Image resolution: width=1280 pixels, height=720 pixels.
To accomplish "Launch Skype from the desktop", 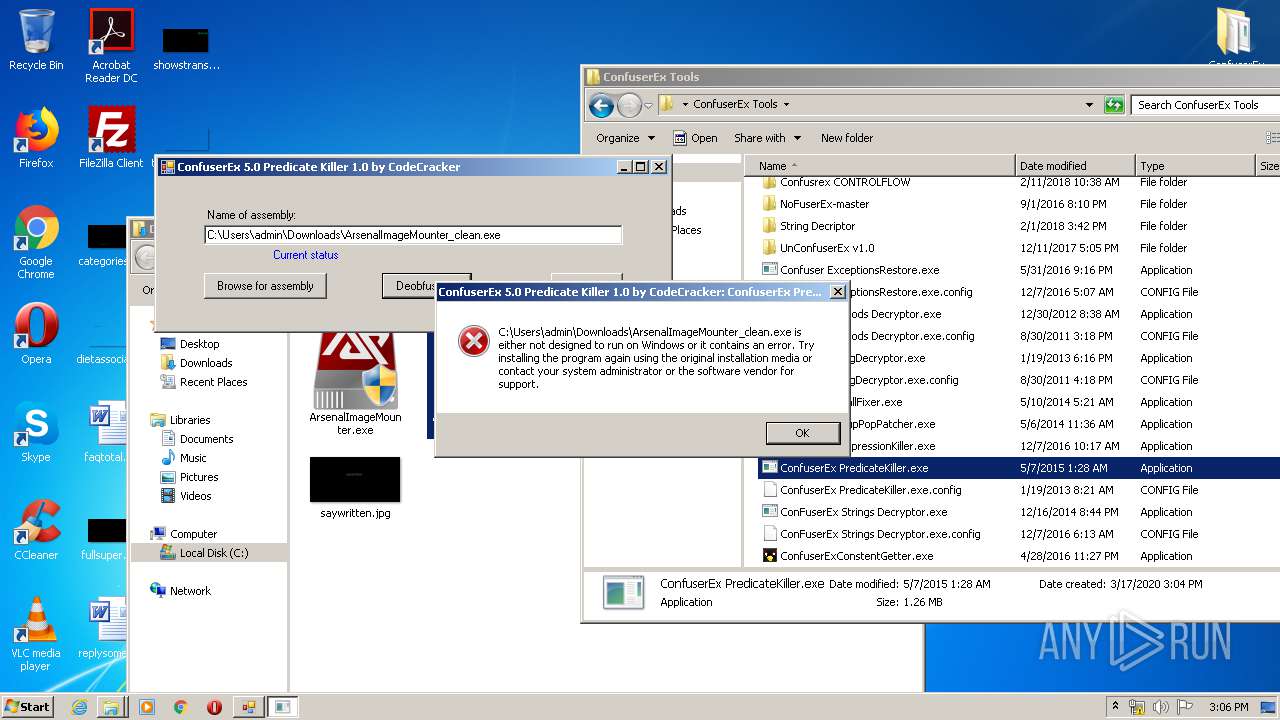I will [36, 432].
